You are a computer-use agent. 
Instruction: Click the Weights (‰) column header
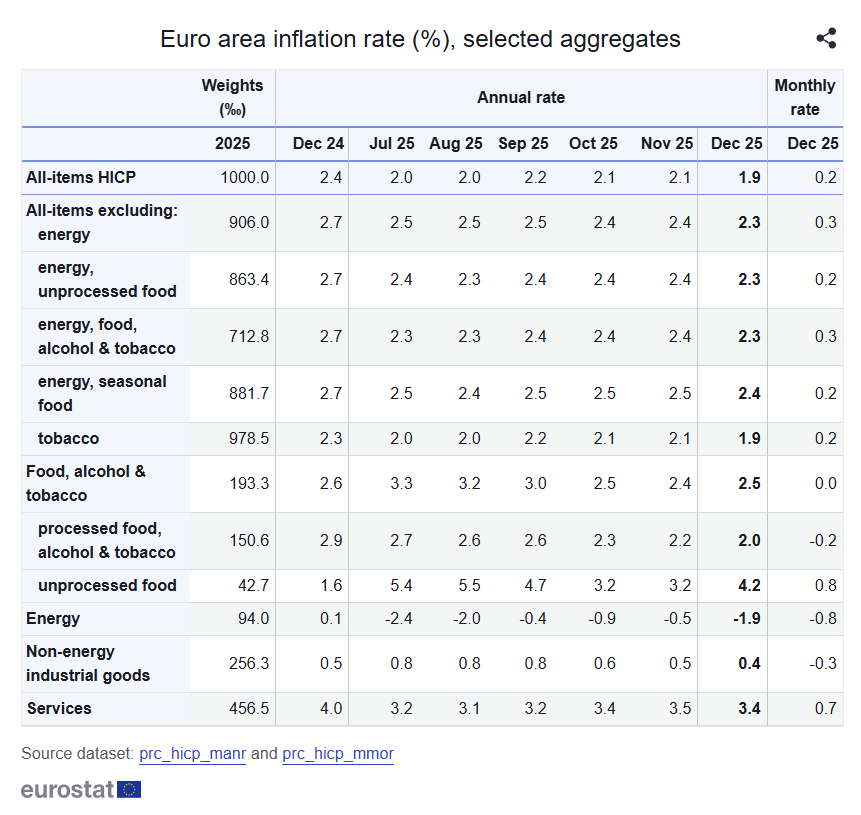pyautogui.click(x=232, y=97)
